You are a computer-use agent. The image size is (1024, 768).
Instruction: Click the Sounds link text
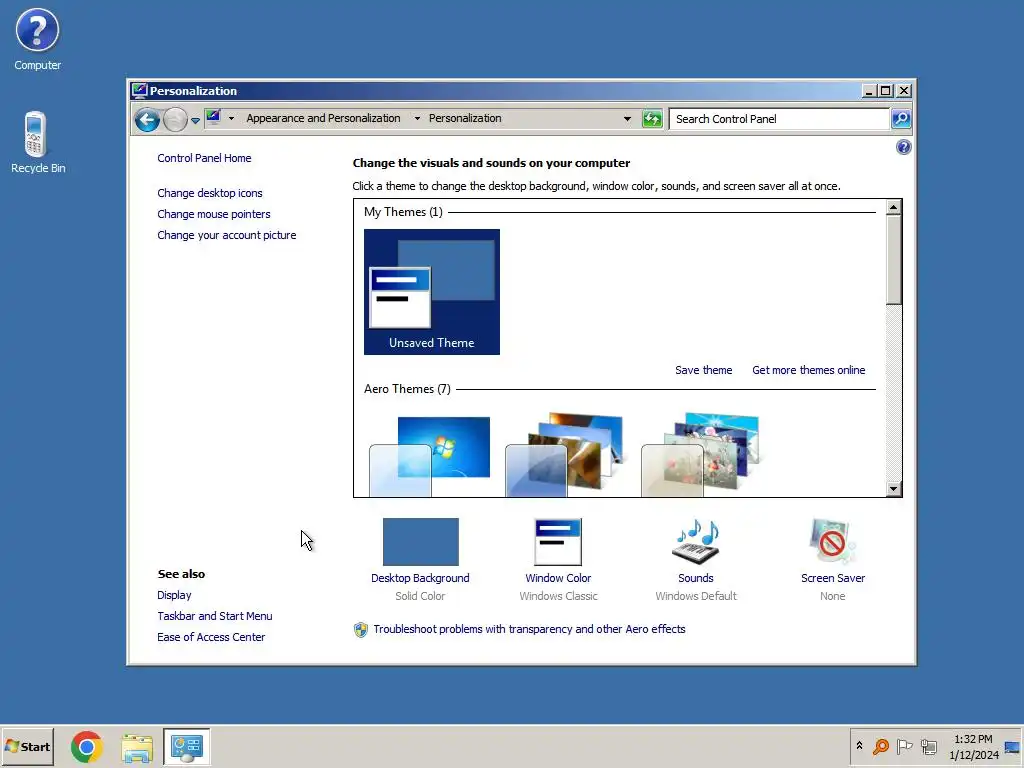[696, 578]
